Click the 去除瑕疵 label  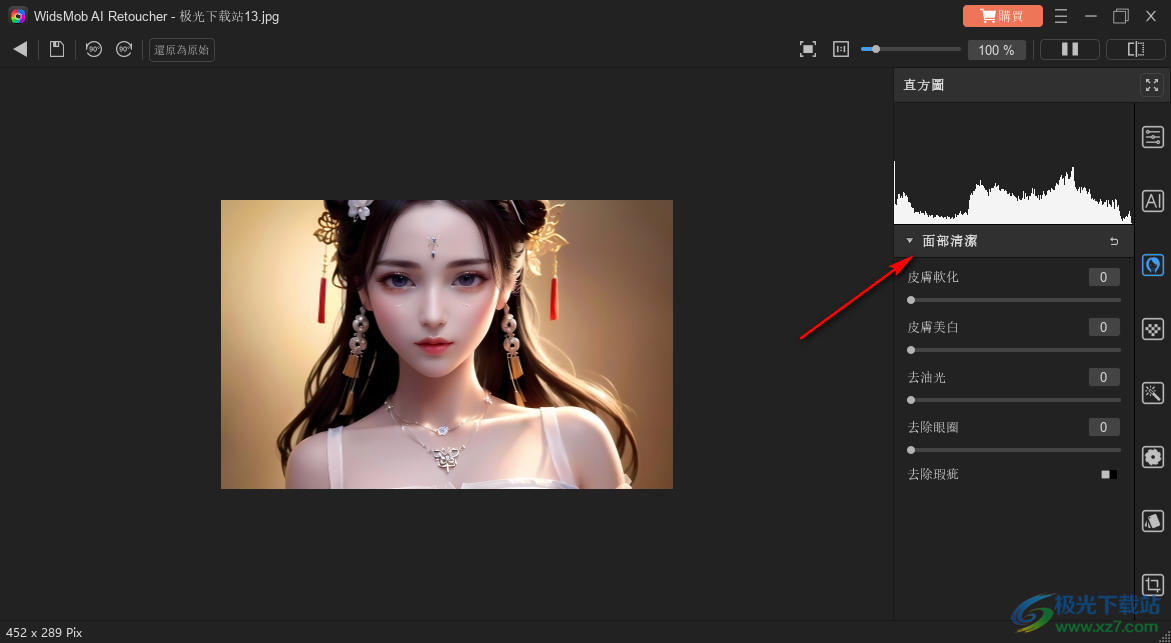tap(933, 474)
